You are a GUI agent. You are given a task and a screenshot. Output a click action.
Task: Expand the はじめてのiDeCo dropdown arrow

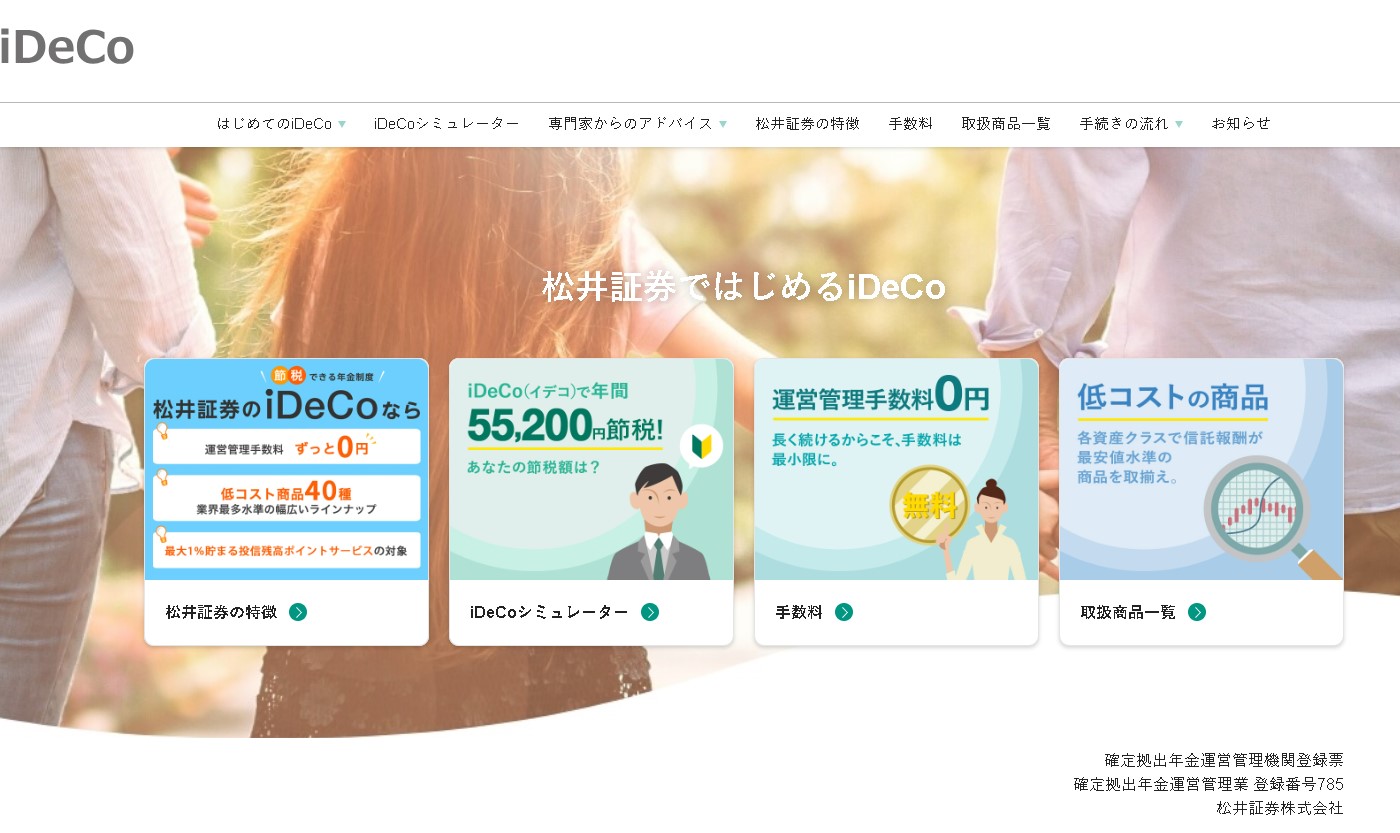point(342,124)
